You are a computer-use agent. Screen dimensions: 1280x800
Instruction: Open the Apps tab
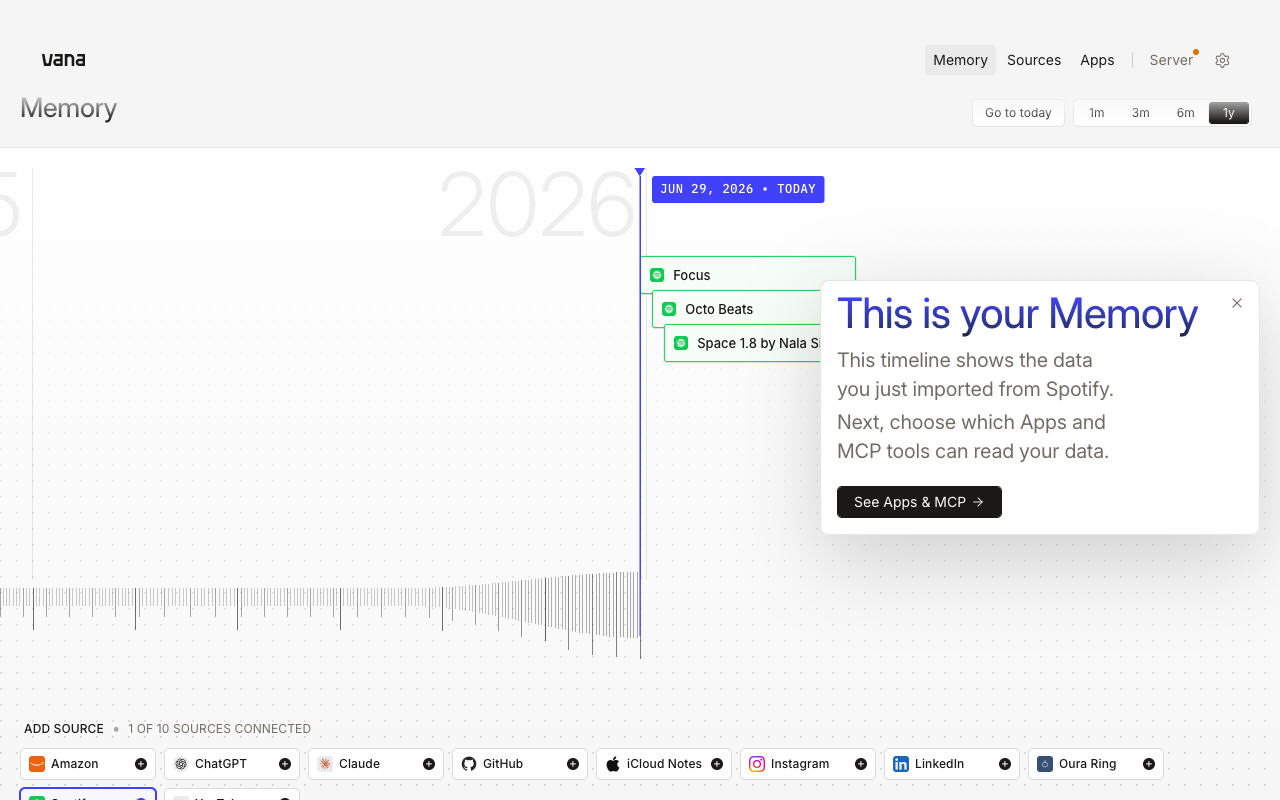tap(1097, 60)
